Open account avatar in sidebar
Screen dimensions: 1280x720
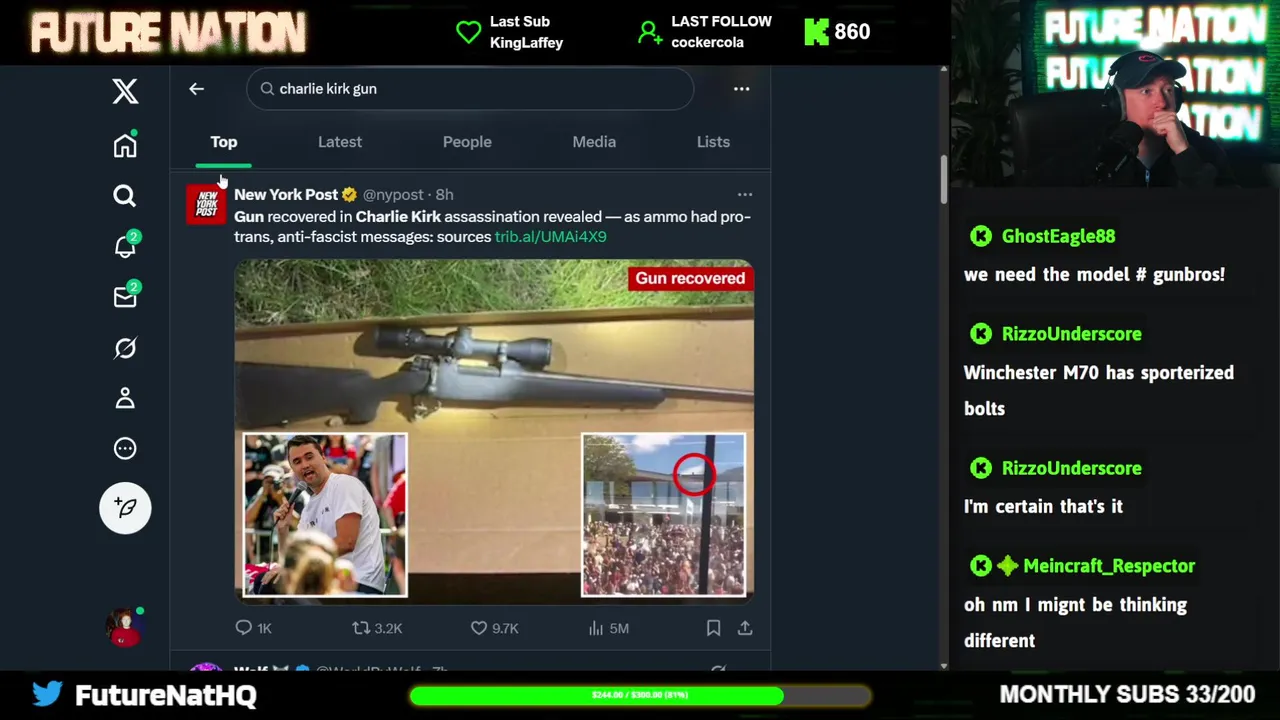[x=125, y=627]
